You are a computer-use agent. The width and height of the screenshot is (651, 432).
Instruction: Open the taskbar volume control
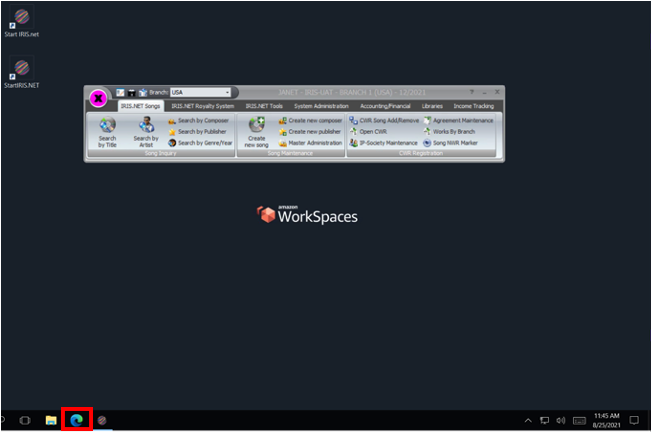(561, 420)
